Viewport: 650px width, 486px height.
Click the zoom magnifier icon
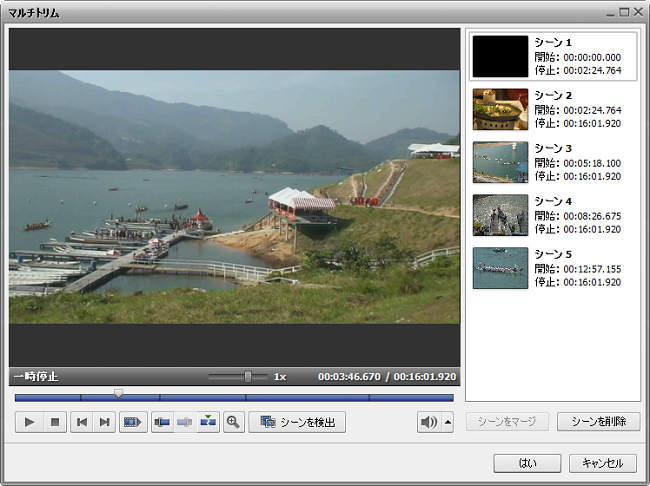234,422
